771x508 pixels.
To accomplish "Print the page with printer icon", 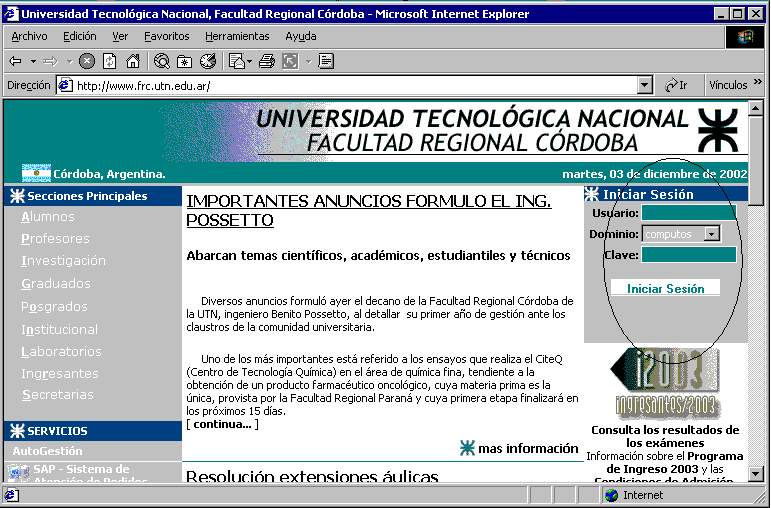I will (x=267, y=61).
